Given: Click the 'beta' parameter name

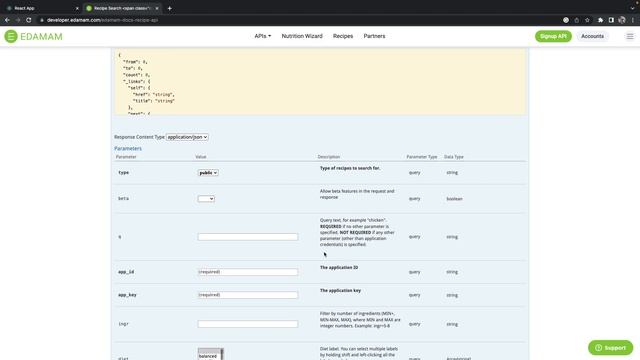Looking at the screenshot, I should tap(123, 199).
